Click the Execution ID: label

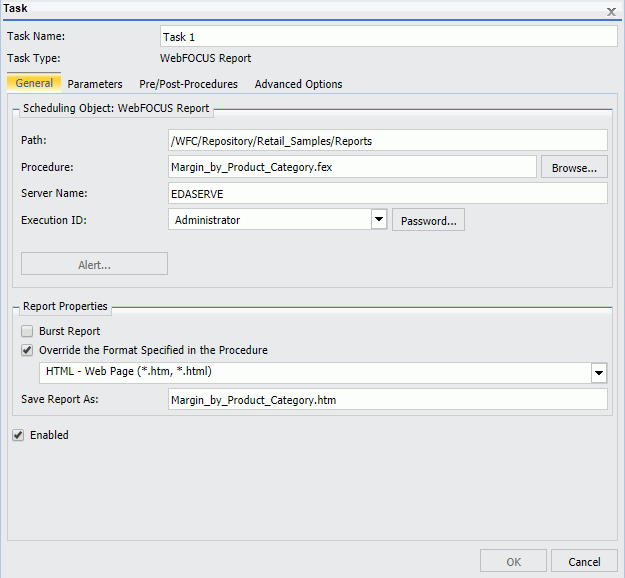click(x=54, y=220)
